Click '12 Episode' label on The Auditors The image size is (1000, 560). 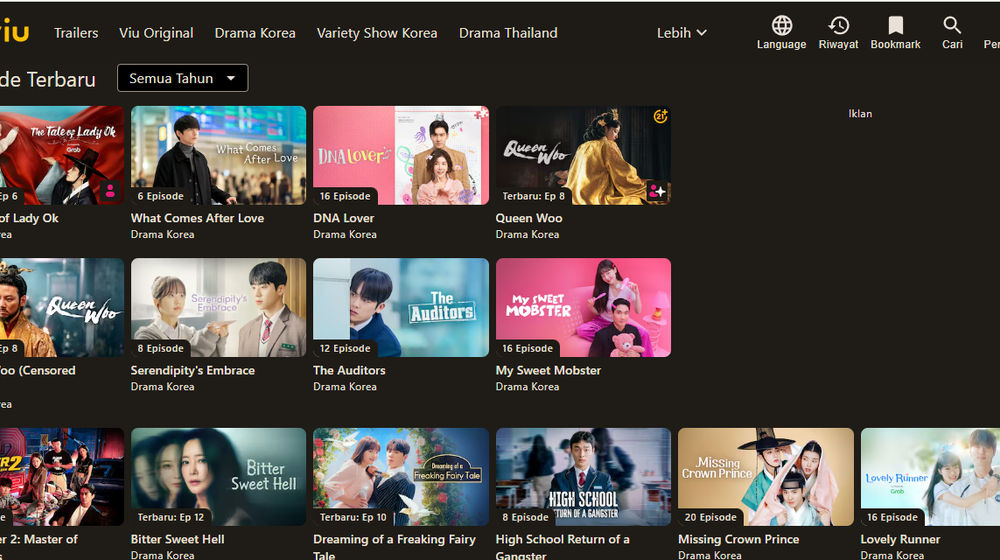(345, 349)
